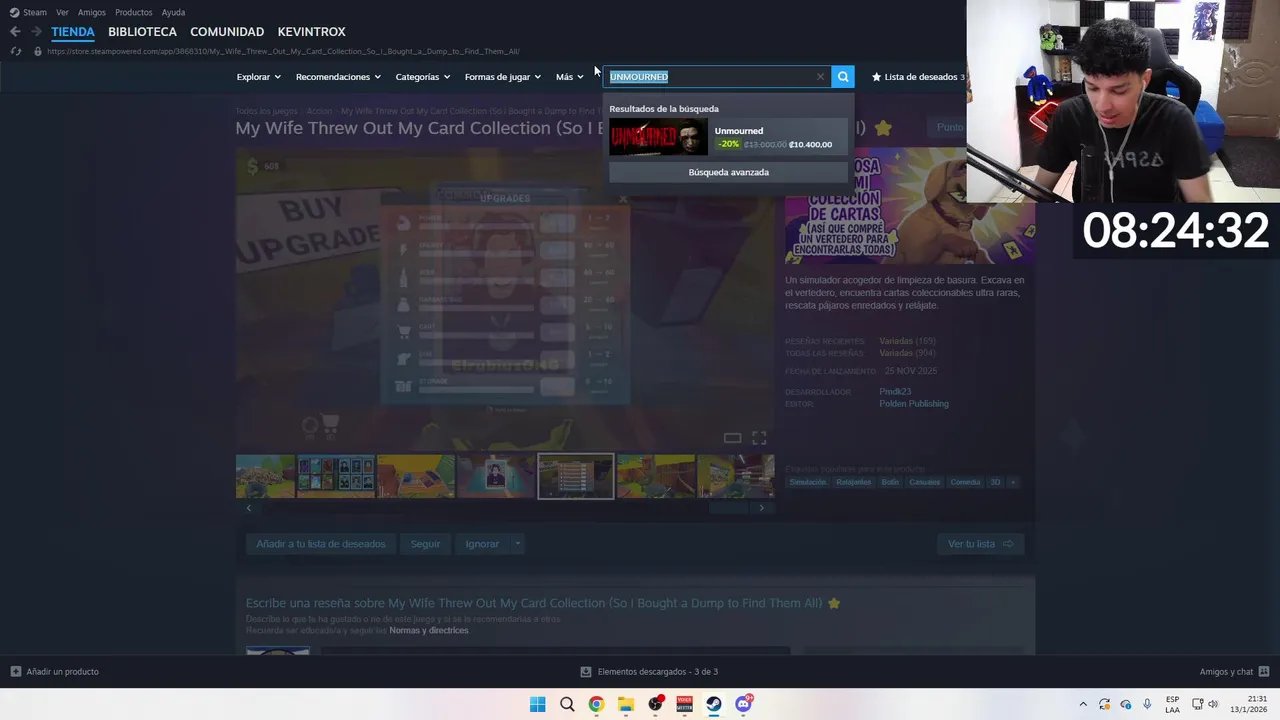The height and width of the screenshot is (720, 1280).
Task: Clear the search field with the X icon
Action: 820,77
